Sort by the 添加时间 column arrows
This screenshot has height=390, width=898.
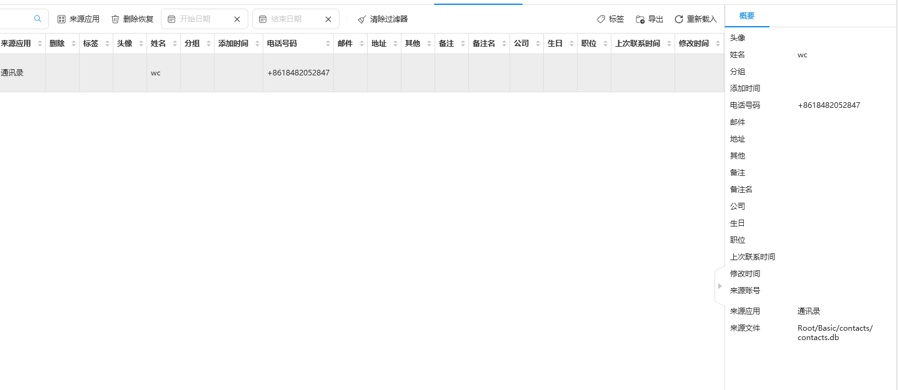click(x=257, y=44)
